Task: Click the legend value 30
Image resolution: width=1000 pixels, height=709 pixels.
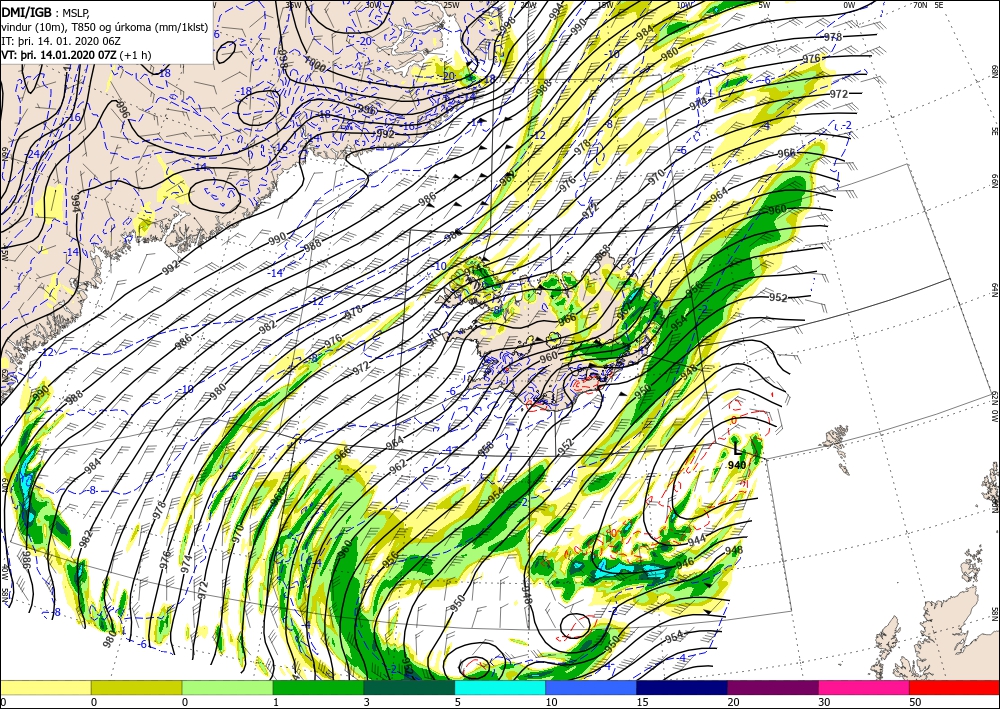Action: 824,702
